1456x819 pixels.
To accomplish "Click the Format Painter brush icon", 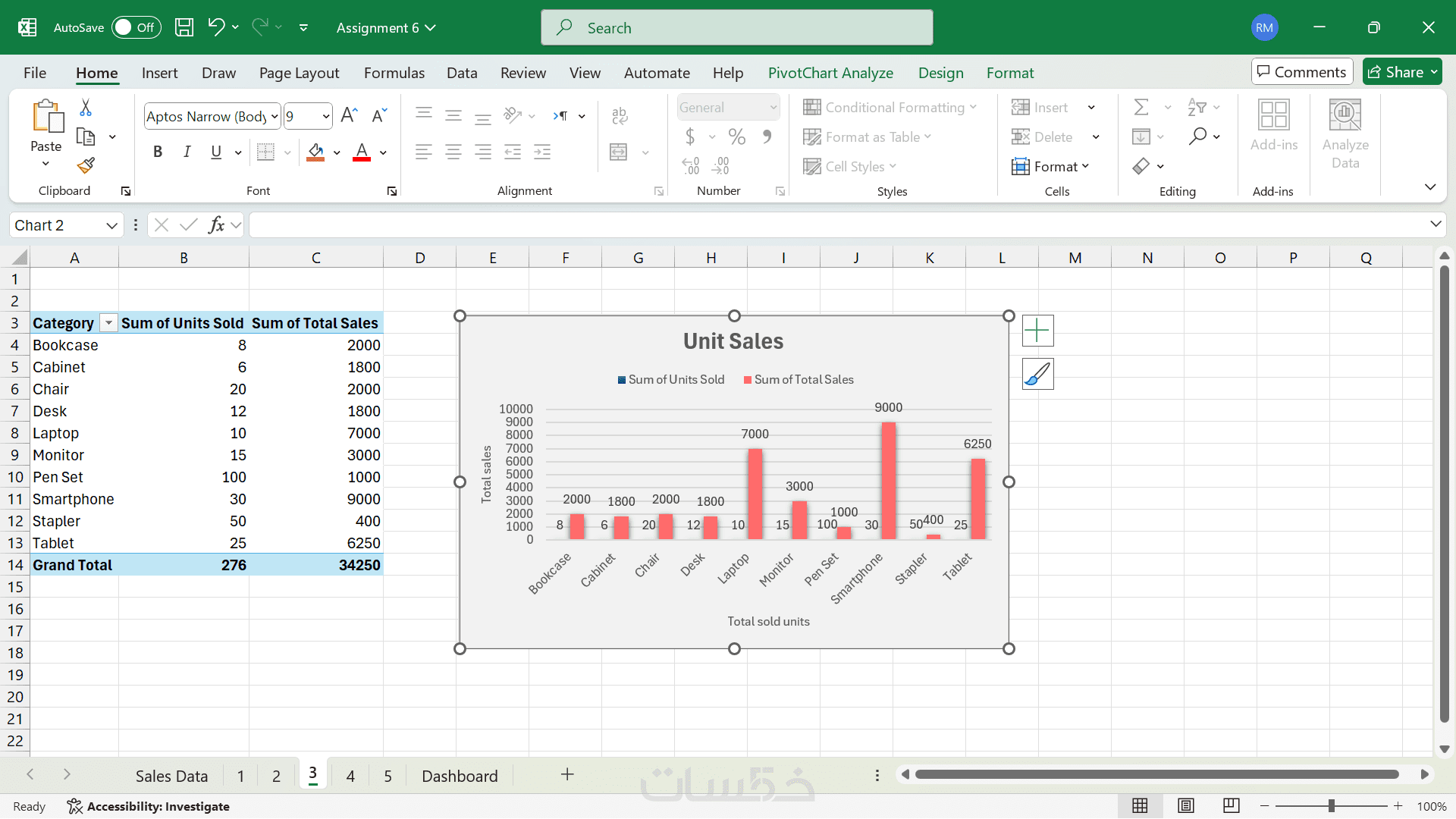I will point(86,165).
